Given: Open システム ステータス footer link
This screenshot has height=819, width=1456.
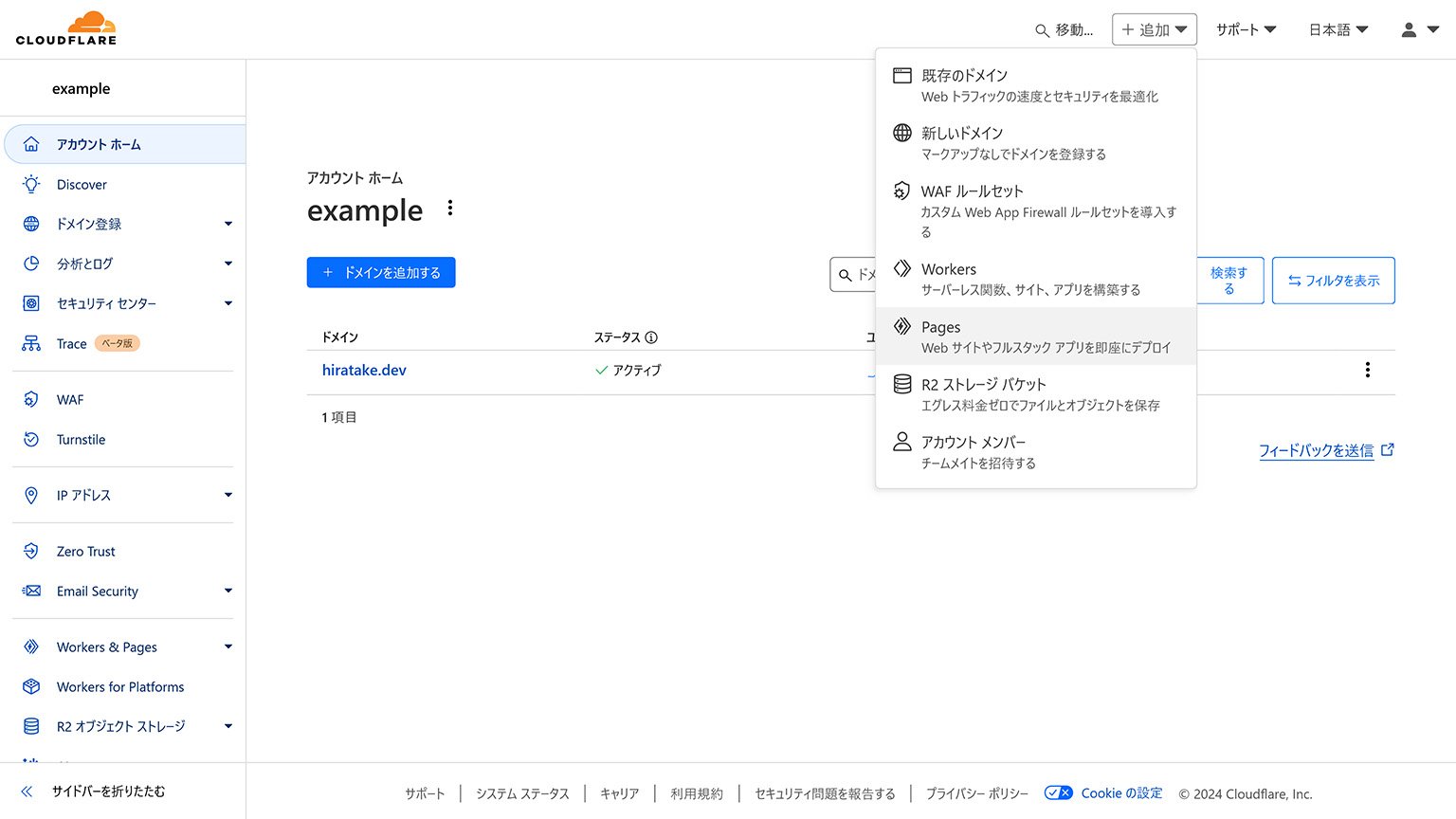Looking at the screenshot, I should 522,793.
